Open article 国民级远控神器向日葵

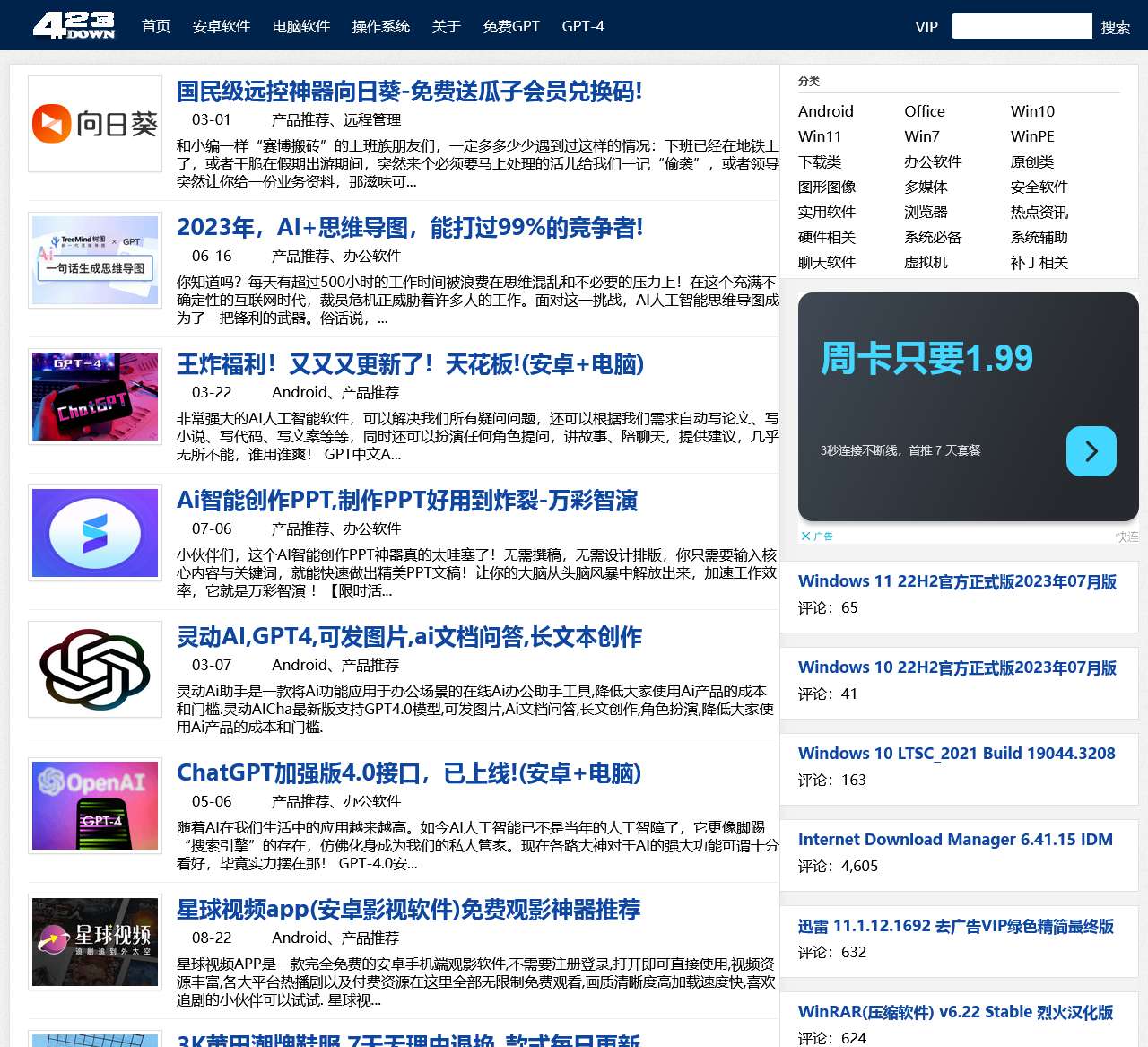(409, 92)
